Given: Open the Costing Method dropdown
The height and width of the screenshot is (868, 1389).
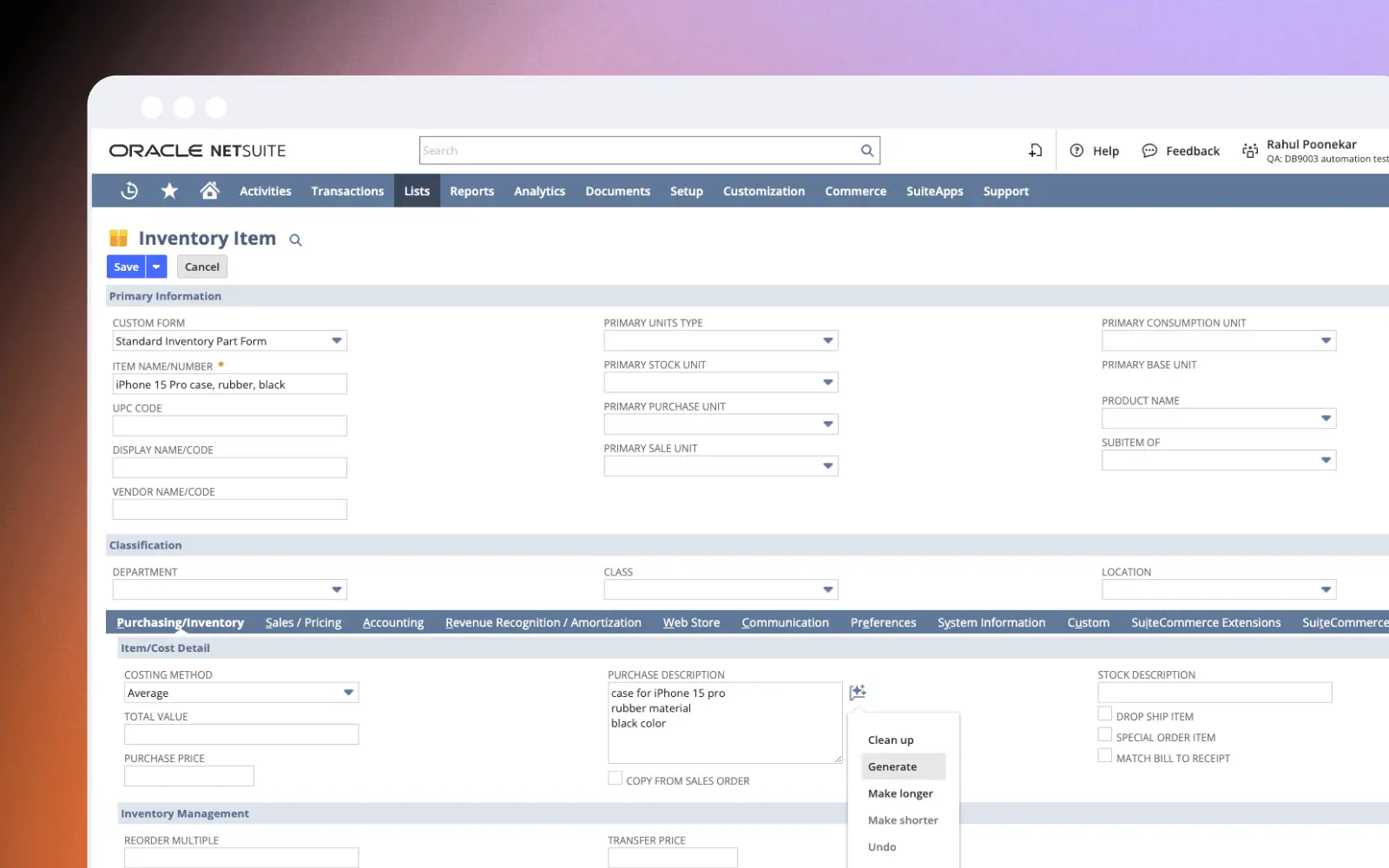Looking at the screenshot, I should (348, 693).
